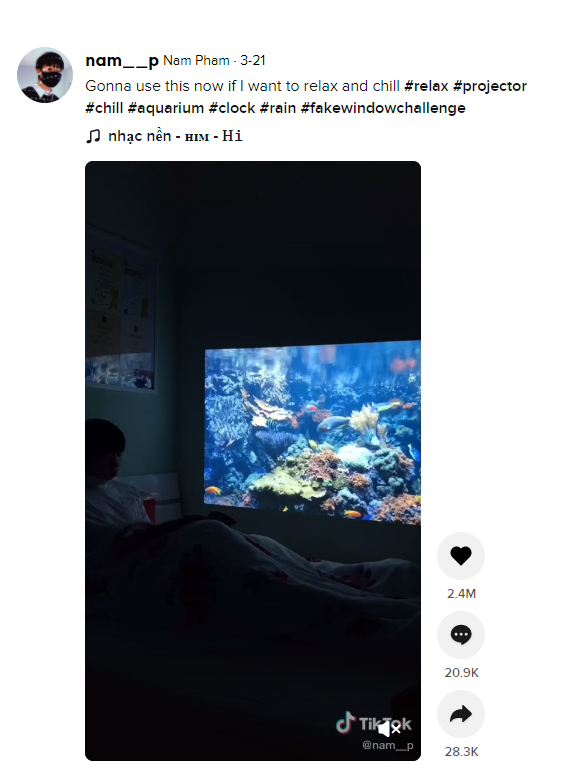The image size is (561, 784).
Task: Open comments via the speech bubble icon
Action: click(460, 634)
